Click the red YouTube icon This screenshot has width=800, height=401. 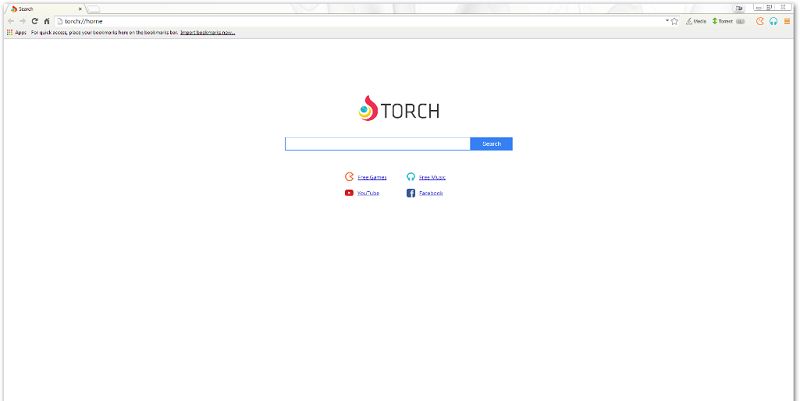(349, 193)
